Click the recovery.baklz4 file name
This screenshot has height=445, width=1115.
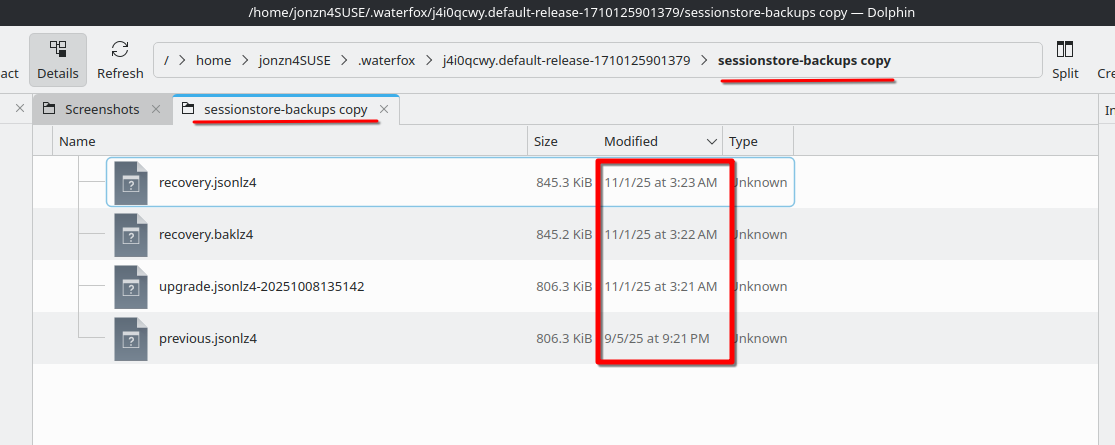click(x=206, y=235)
